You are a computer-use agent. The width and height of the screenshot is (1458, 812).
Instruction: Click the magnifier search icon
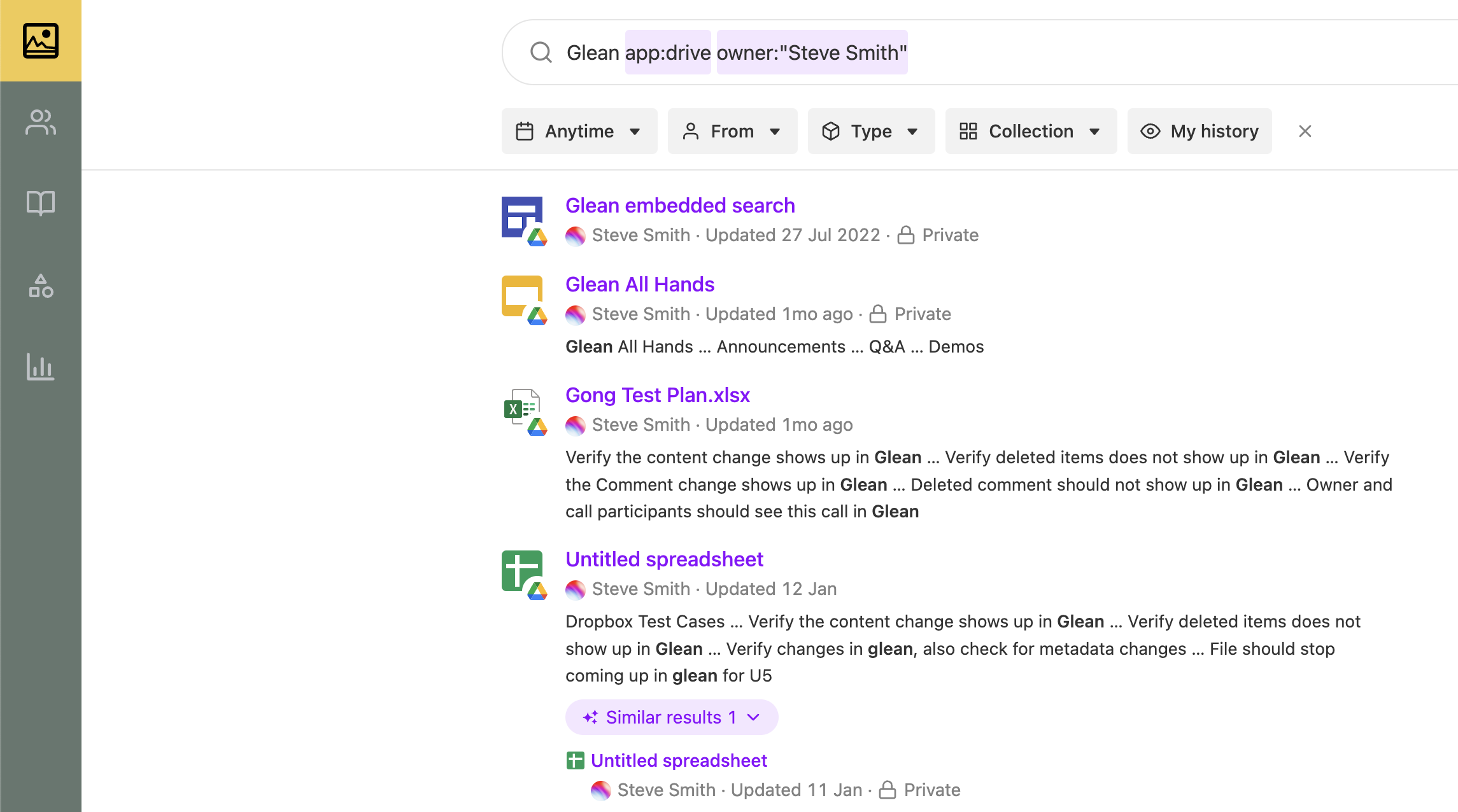pyautogui.click(x=541, y=52)
